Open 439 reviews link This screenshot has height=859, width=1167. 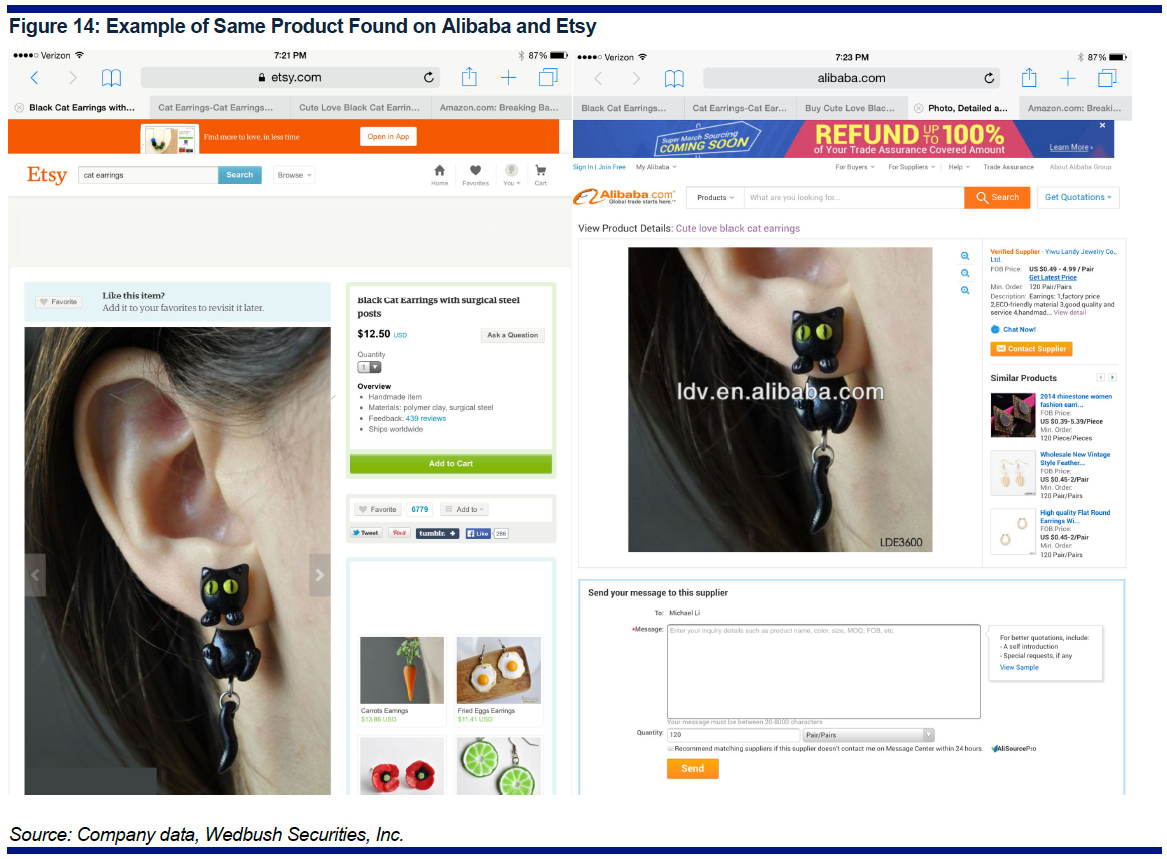426,418
